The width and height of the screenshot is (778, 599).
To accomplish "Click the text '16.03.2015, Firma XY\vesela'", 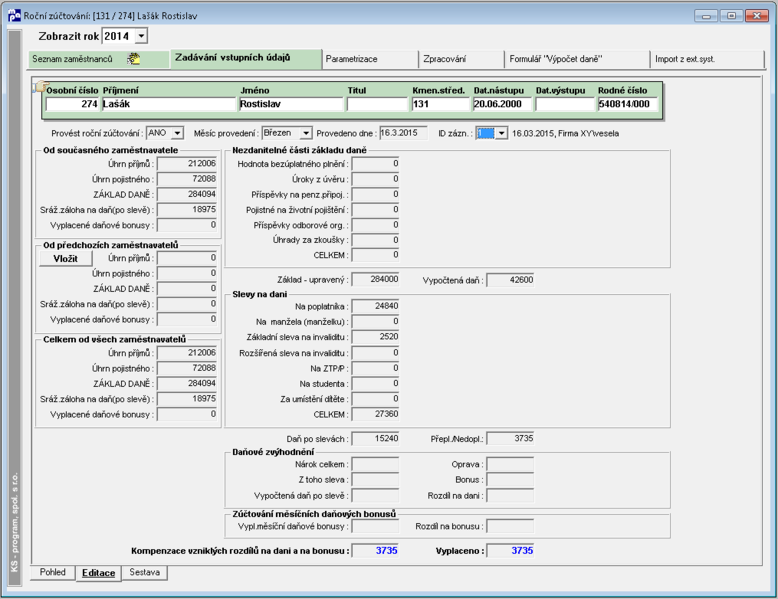I will (x=565, y=133).
